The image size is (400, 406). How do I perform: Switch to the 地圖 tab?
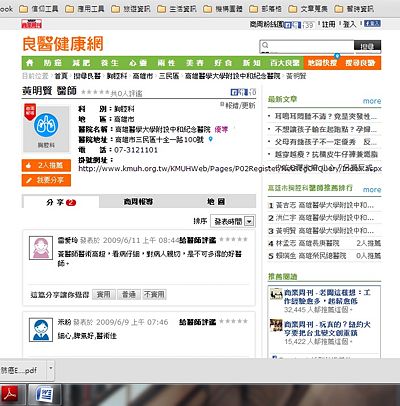216,202
